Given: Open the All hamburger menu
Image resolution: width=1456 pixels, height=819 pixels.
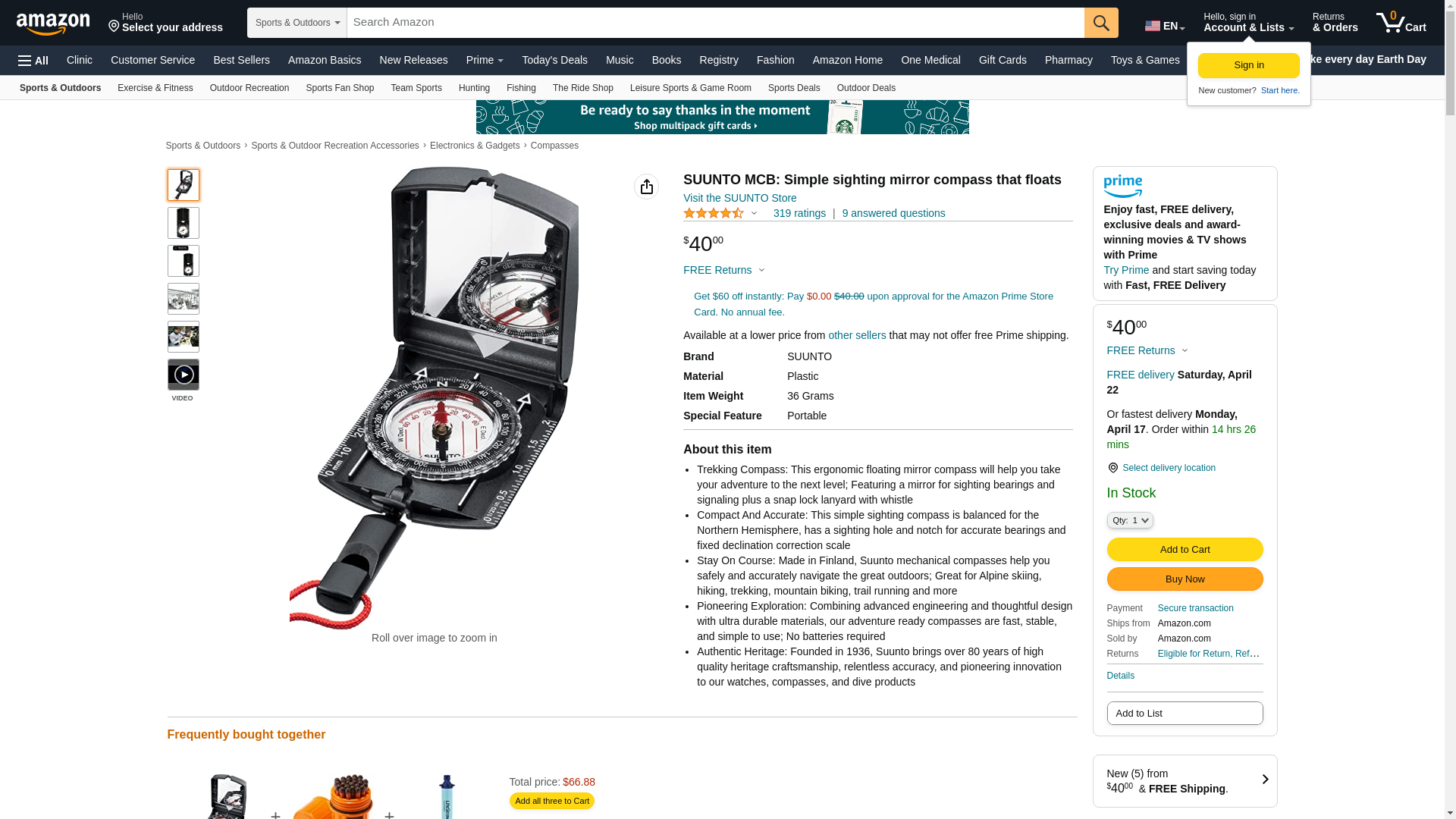Looking at the screenshot, I should tap(33, 60).
